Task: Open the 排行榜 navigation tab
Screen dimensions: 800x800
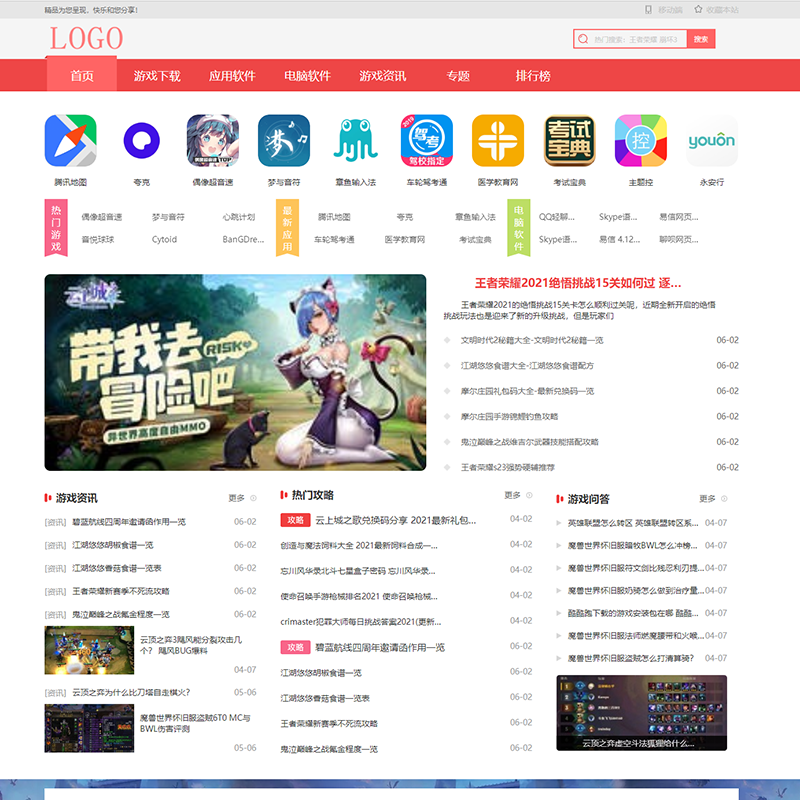Action: 533,76
